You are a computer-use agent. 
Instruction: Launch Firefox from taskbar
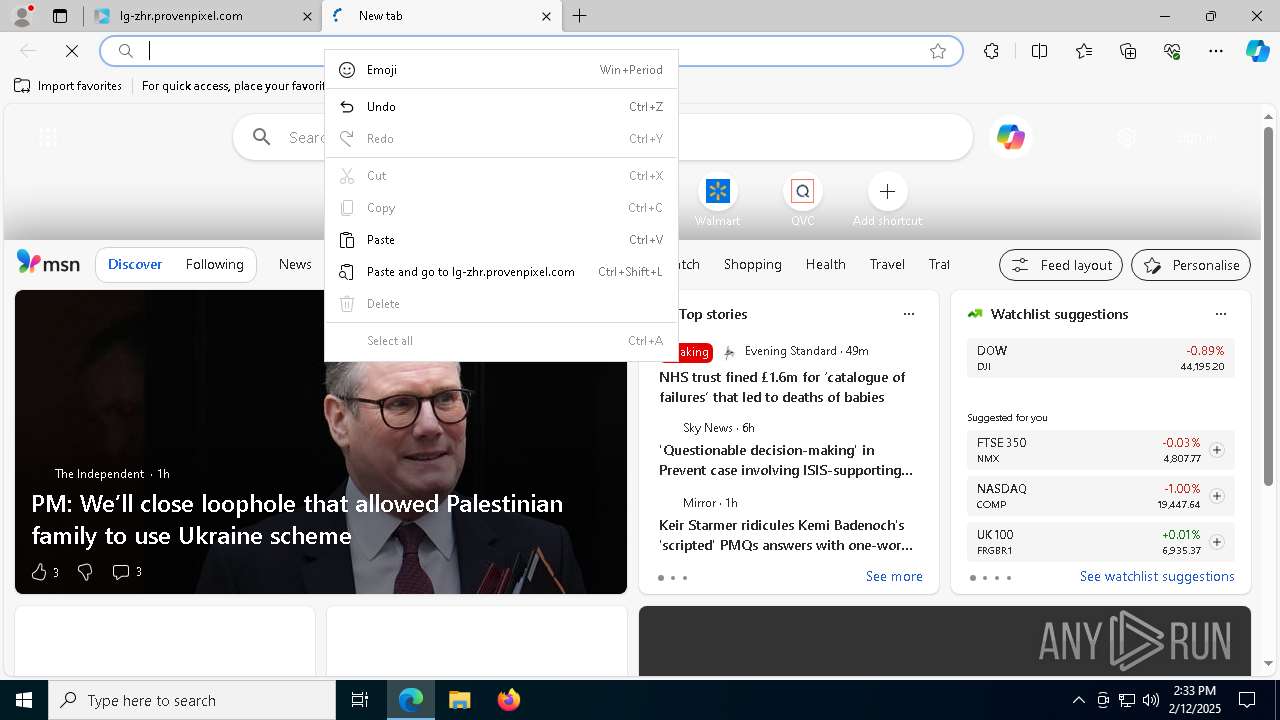tap(509, 700)
